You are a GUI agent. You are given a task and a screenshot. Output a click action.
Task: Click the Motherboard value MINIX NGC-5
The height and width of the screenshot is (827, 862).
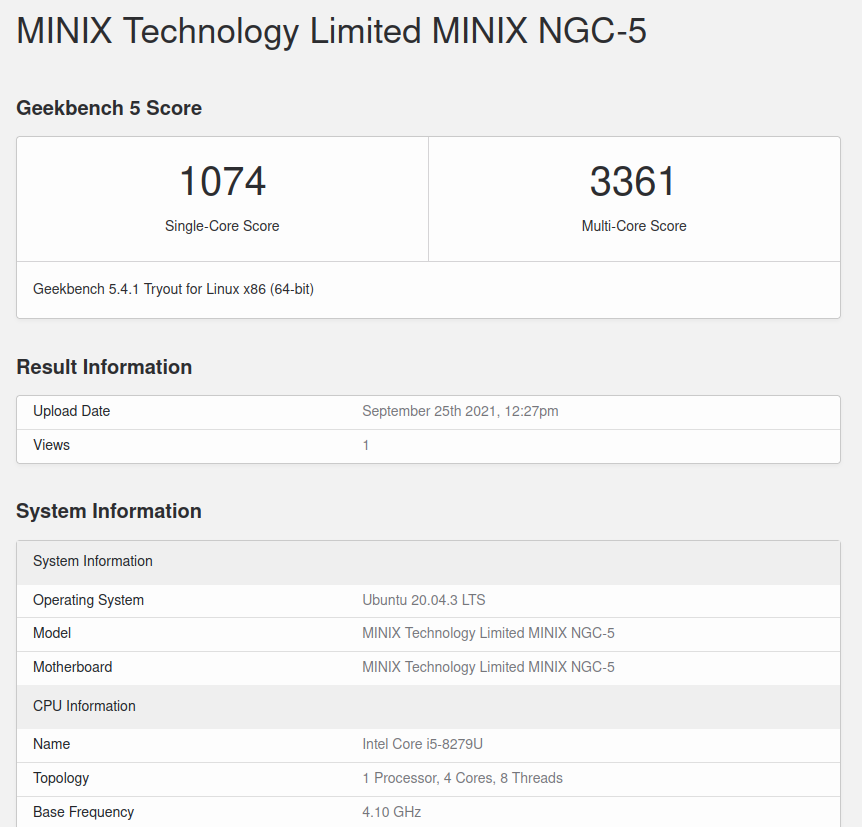pos(488,667)
